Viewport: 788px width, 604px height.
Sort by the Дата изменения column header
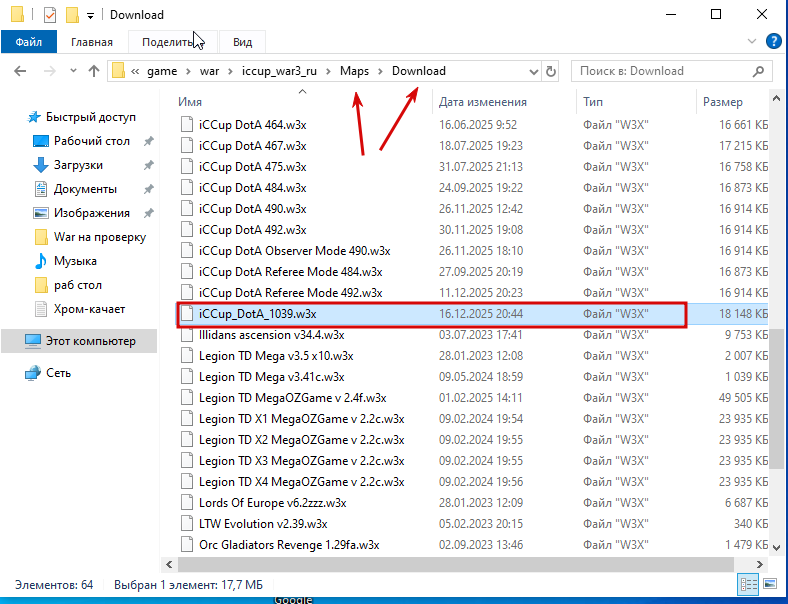coord(482,102)
